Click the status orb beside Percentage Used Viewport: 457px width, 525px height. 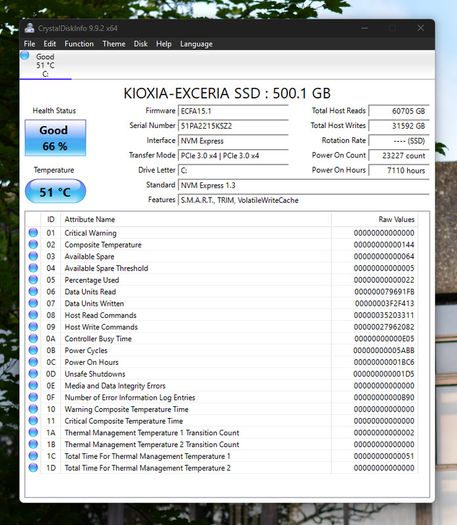pyautogui.click(x=33, y=280)
